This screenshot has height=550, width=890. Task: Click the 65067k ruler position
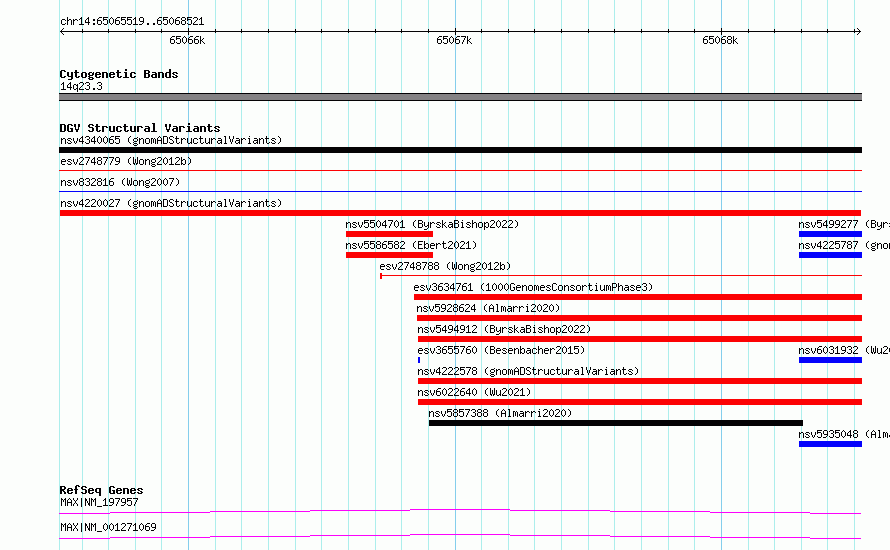(454, 40)
